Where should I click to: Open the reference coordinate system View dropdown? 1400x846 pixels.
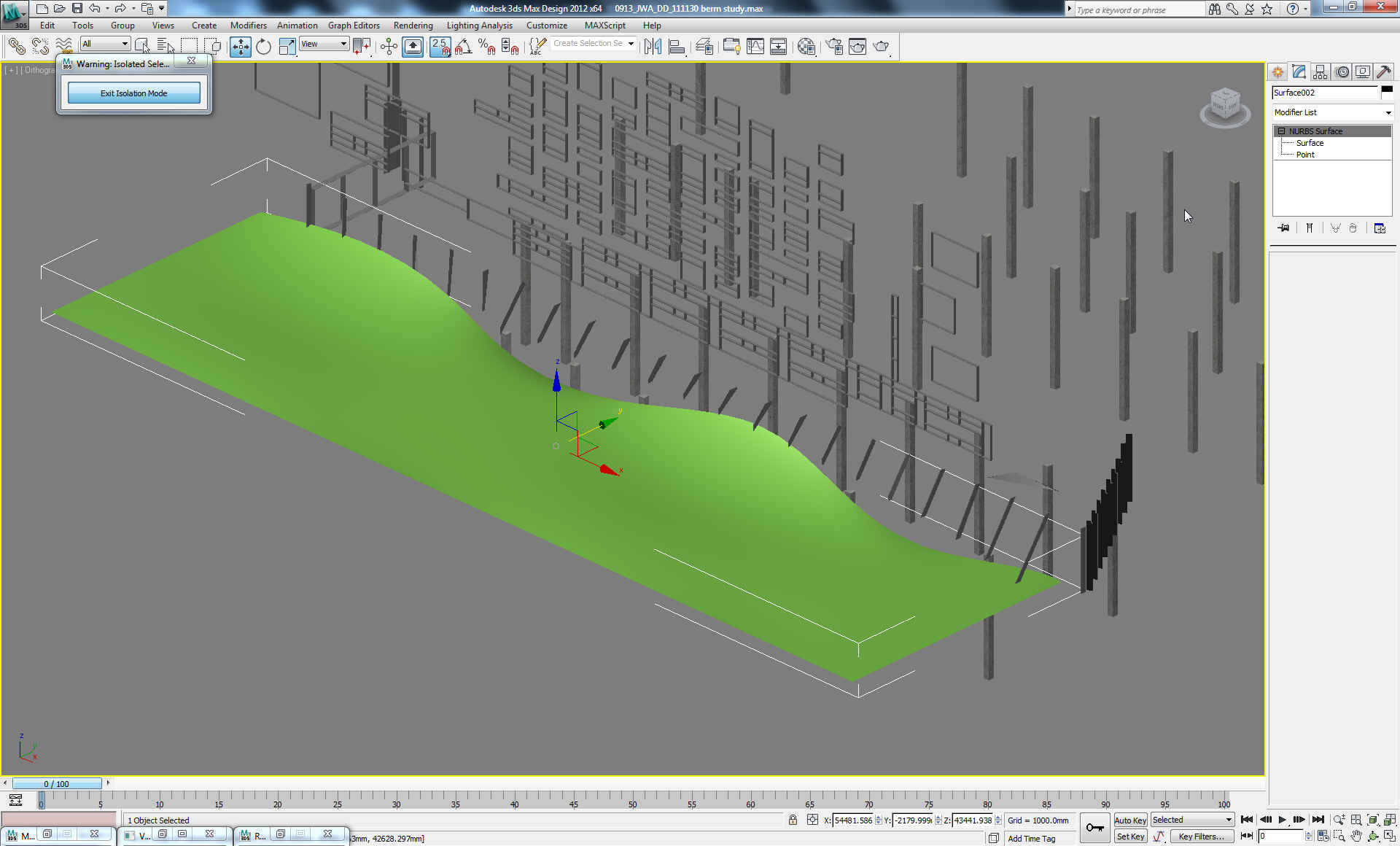click(x=324, y=44)
